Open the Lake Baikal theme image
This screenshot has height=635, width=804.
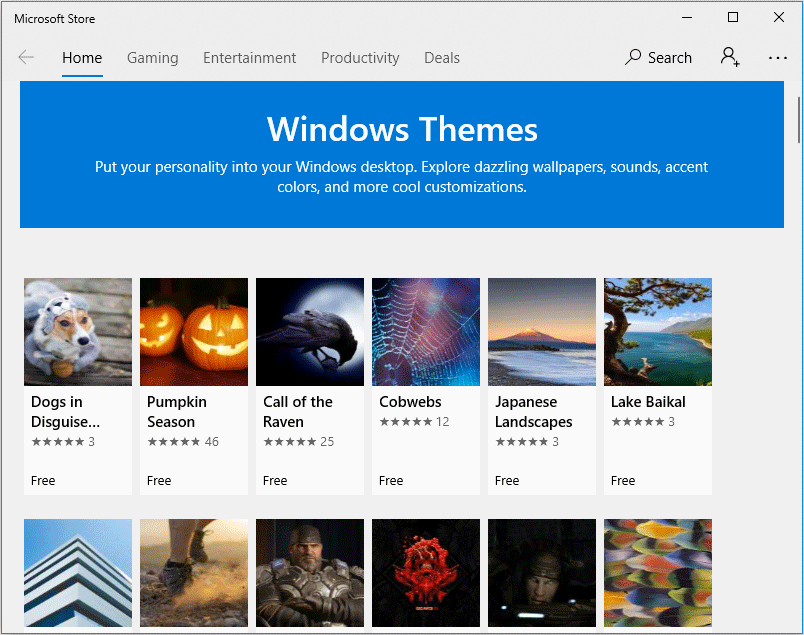pos(658,332)
